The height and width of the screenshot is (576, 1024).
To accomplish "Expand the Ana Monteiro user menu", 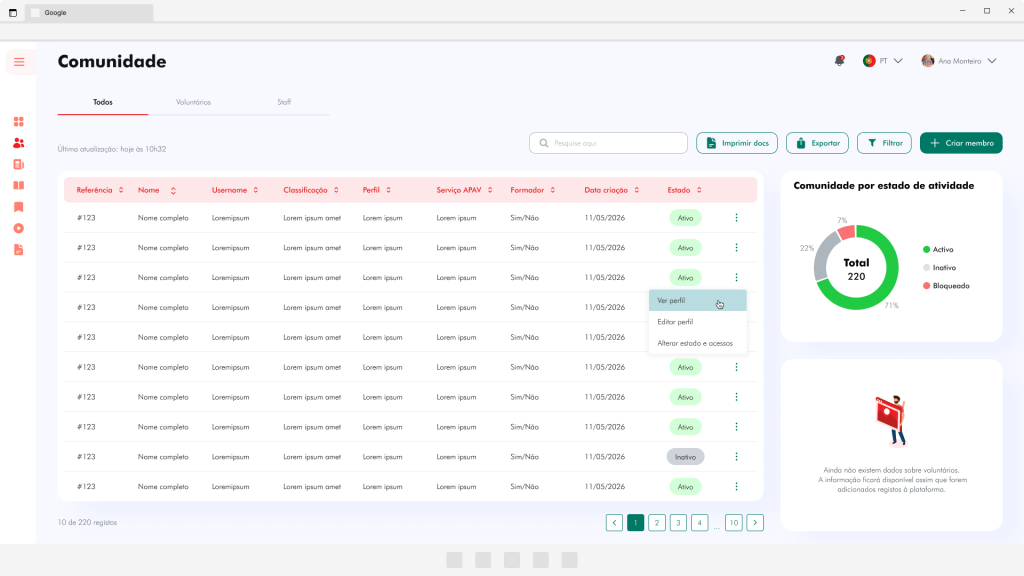I will 959,61.
